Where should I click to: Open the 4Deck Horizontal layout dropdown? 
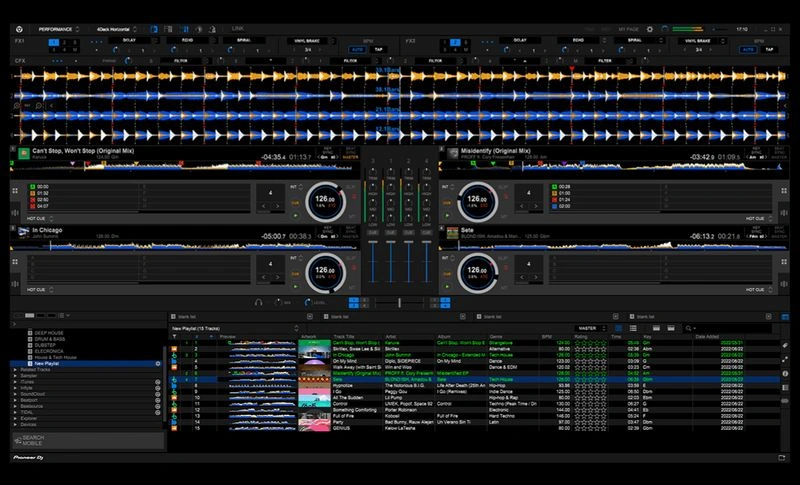point(116,30)
